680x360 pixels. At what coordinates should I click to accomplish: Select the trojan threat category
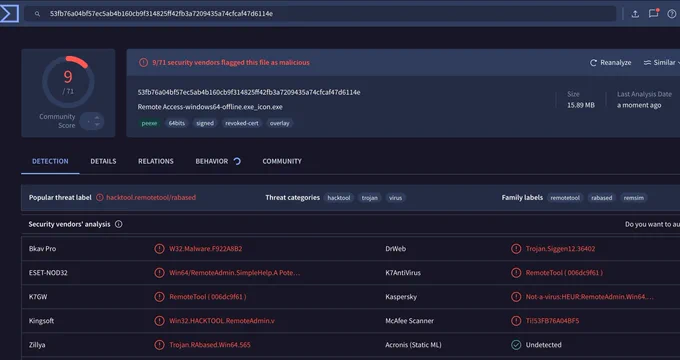coord(369,198)
